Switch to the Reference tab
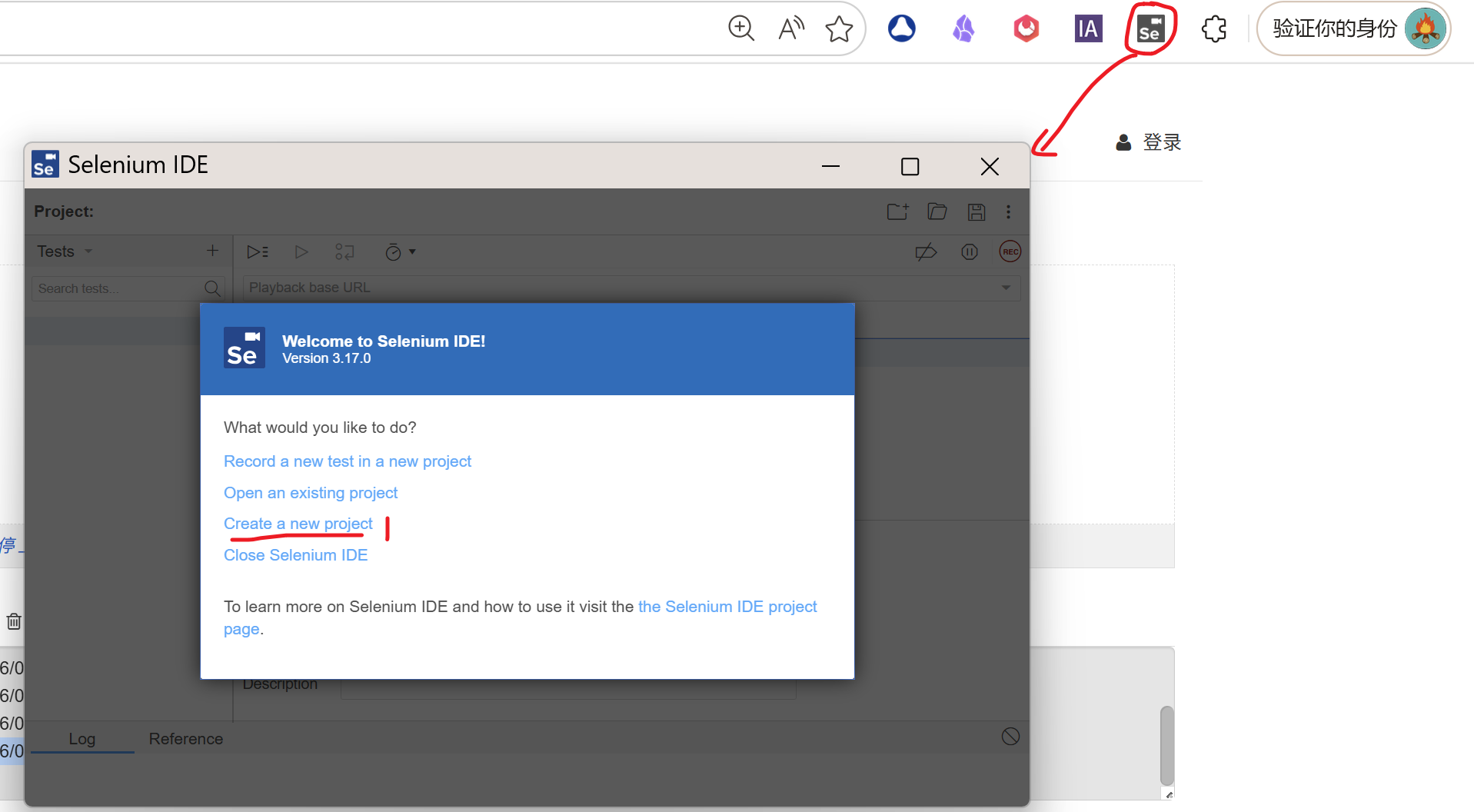Screen dimensions: 1474x812 185,739
